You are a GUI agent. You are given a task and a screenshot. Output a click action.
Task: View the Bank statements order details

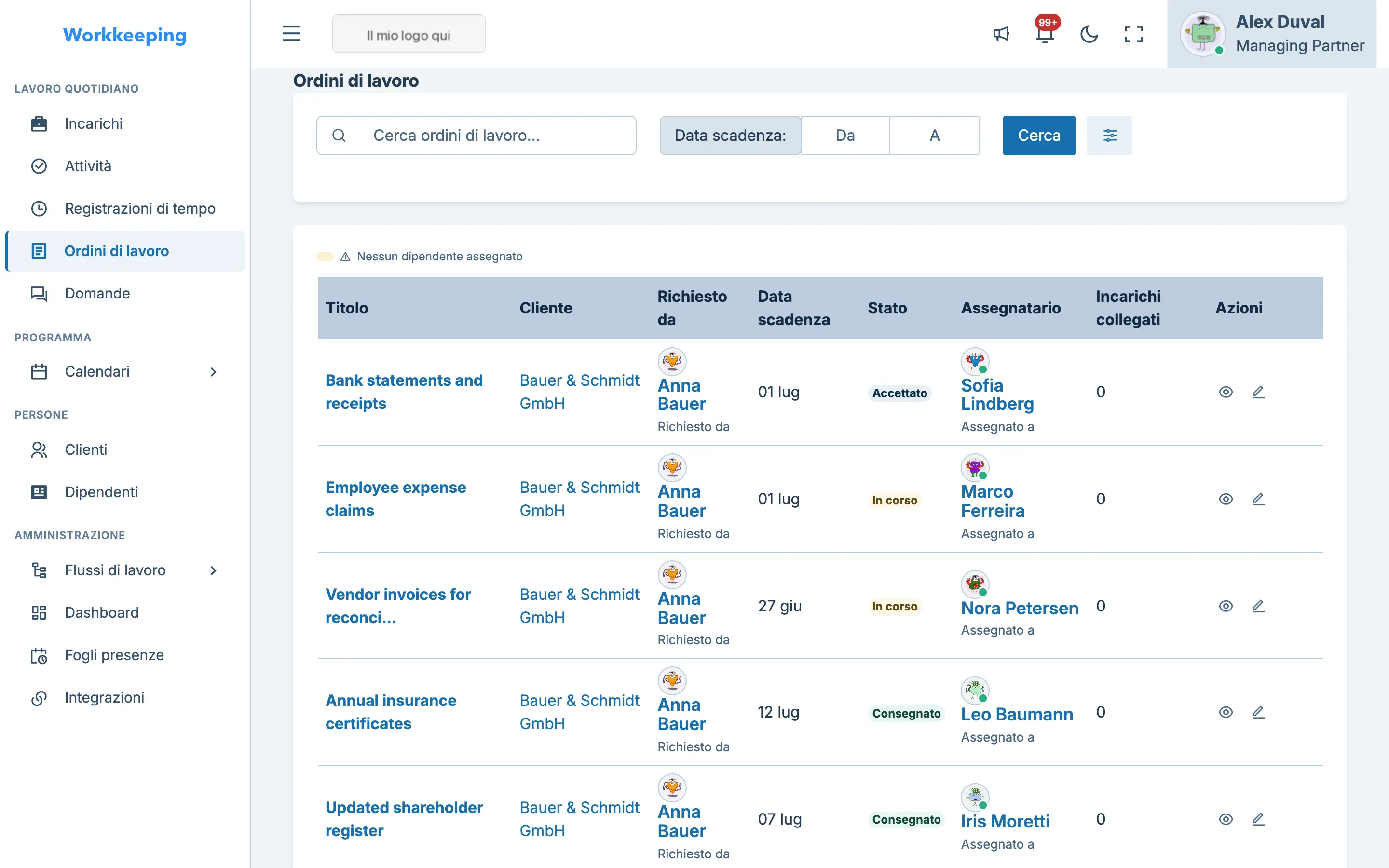point(1226,392)
